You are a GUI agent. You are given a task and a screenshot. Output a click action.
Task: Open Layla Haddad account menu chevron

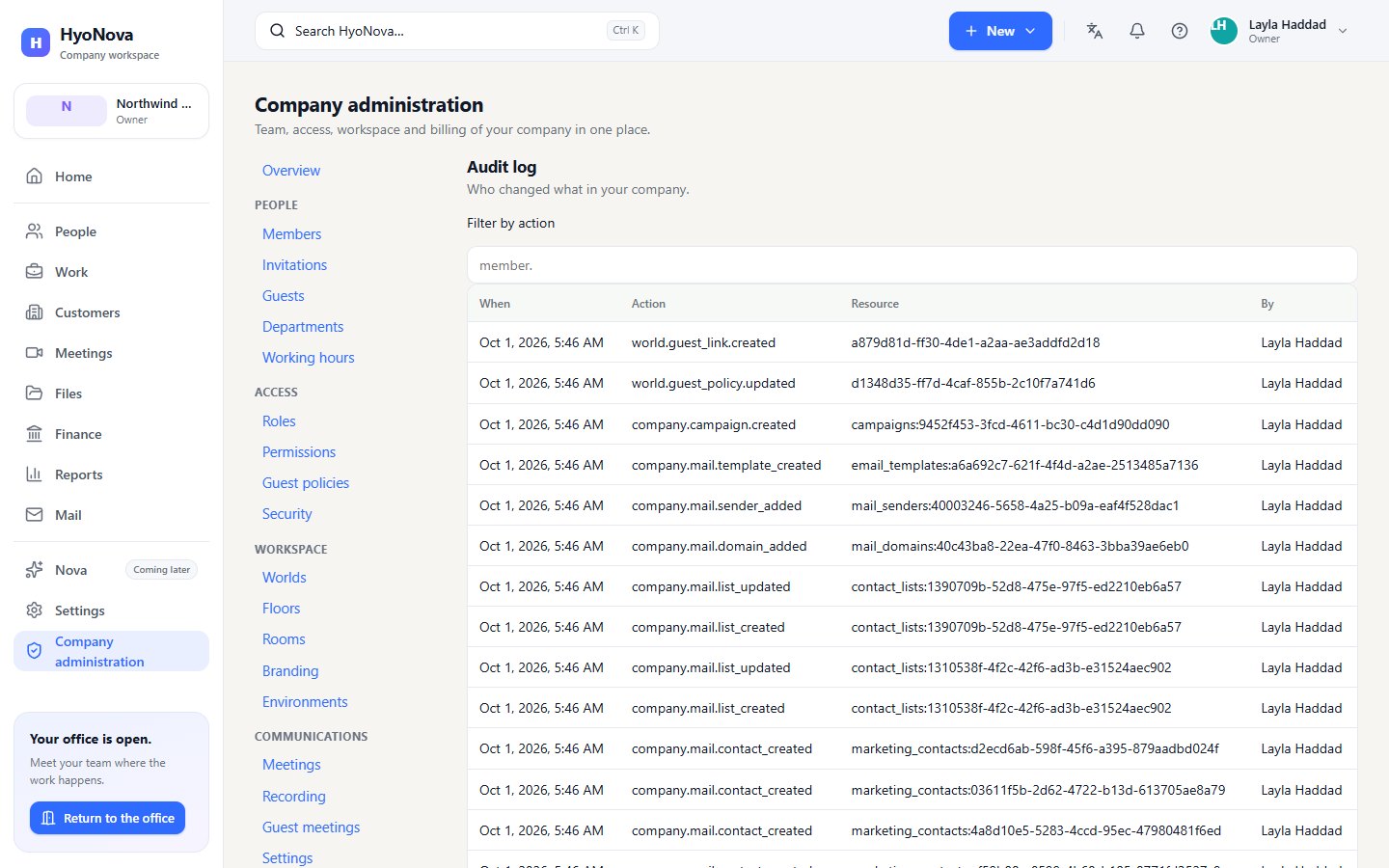pos(1343,31)
